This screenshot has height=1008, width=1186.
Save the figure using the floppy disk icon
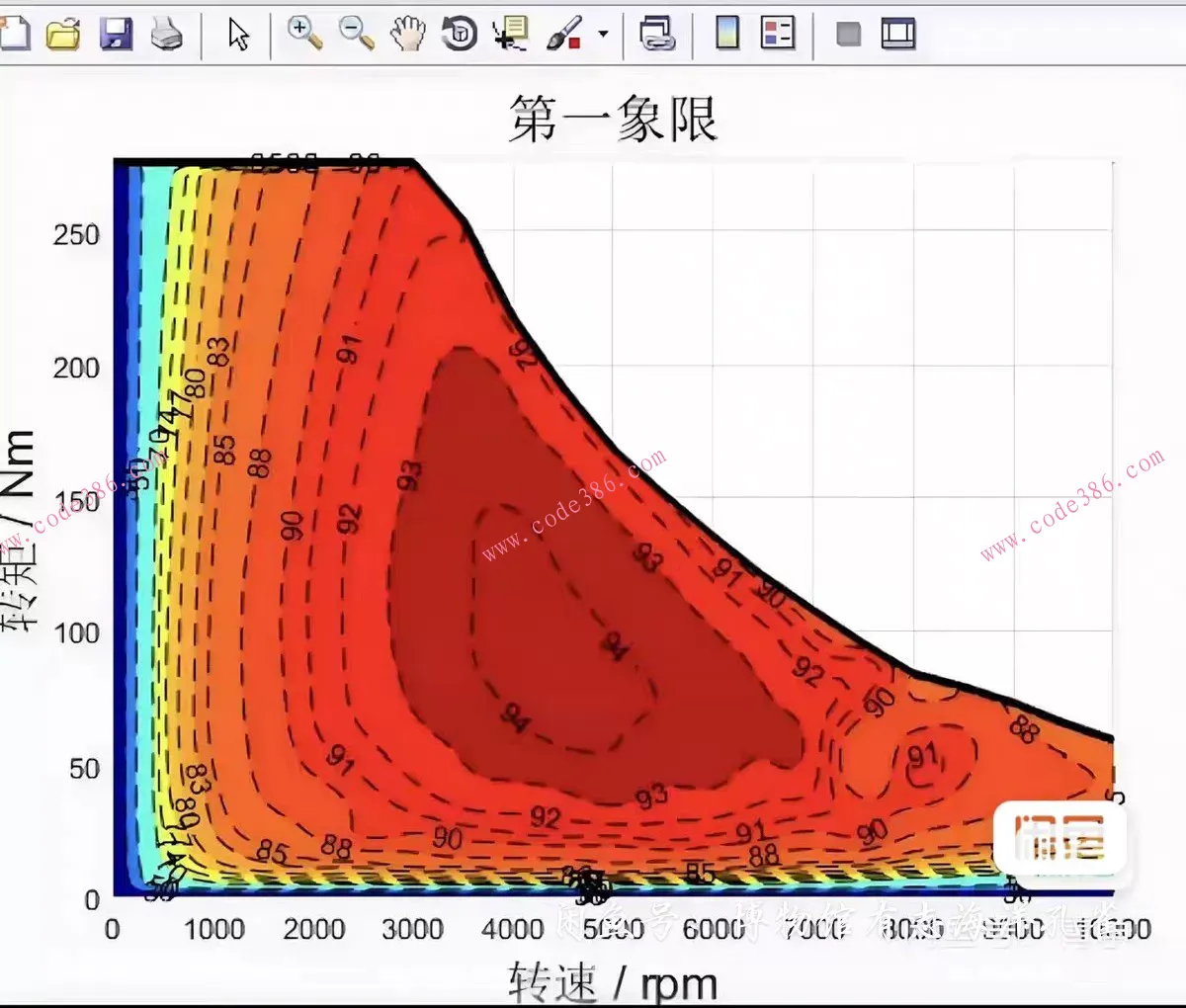pyautogui.click(x=116, y=35)
